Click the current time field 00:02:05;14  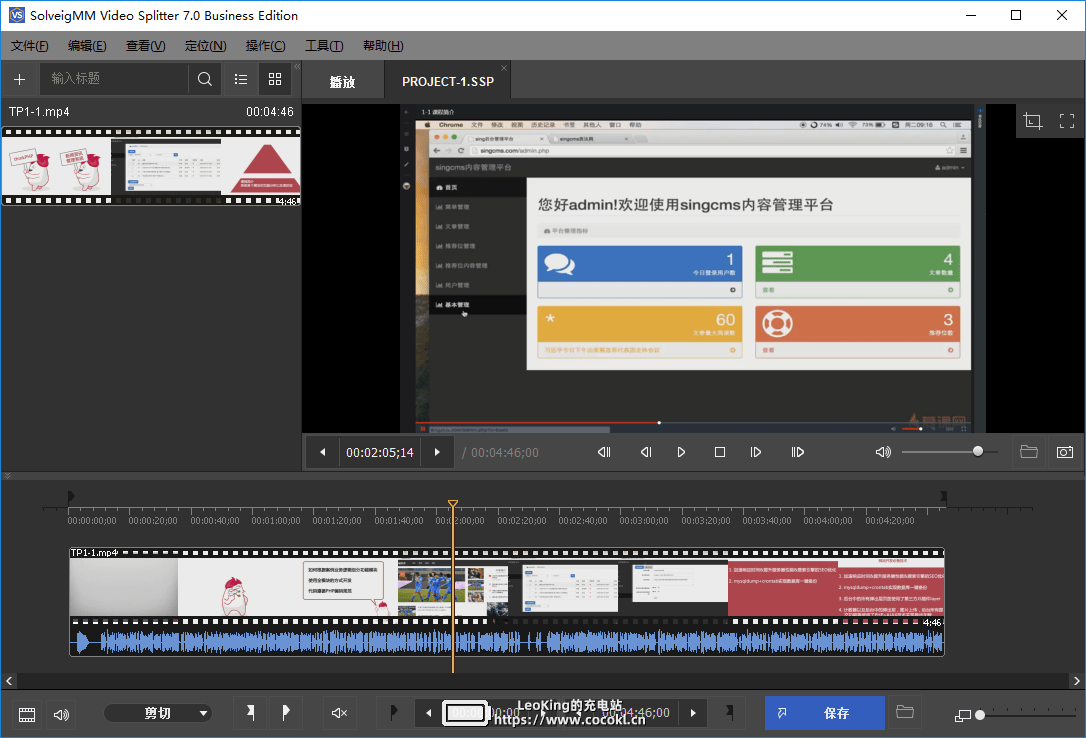(x=380, y=453)
